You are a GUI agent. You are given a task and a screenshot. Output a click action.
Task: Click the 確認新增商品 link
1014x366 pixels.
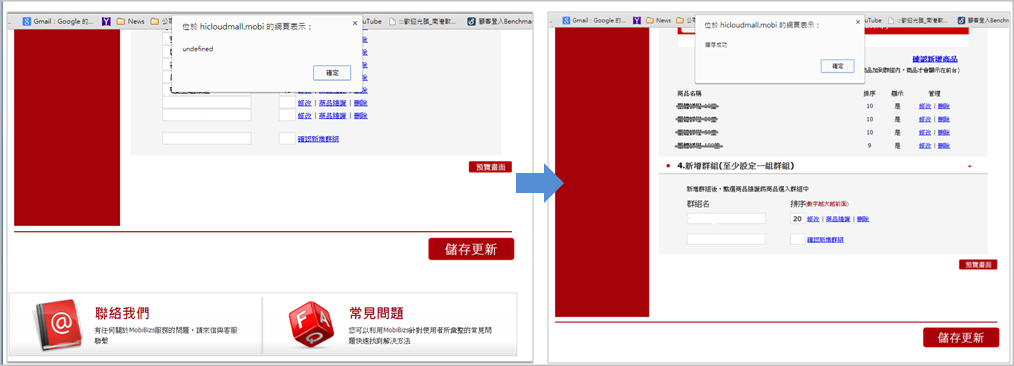(935, 59)
